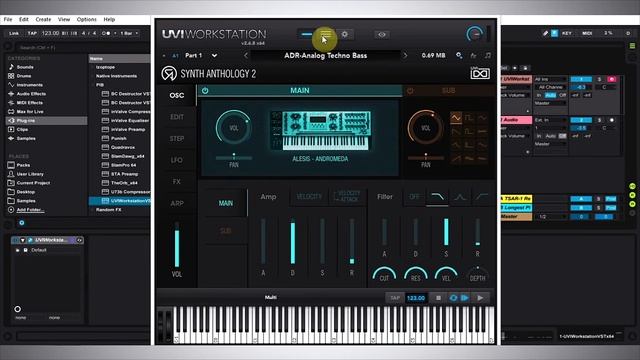Open User Library in Places
This screenshot has width=640, height=360.
point(30,174)
